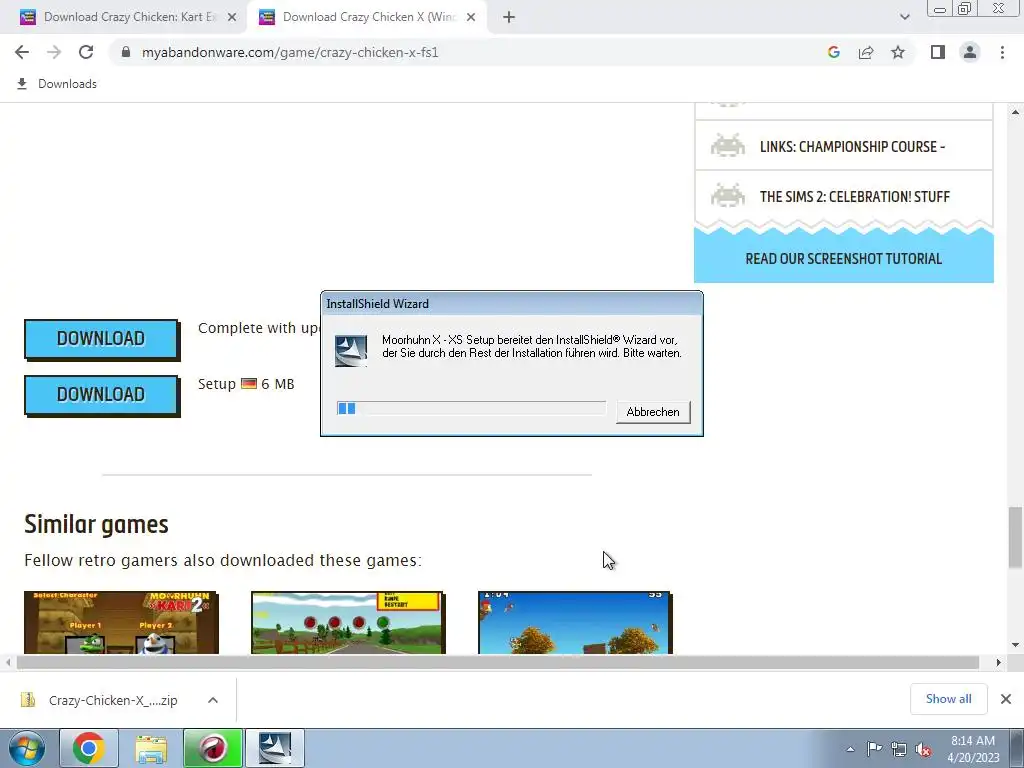Open the Google icon in address bar
The image size is (1024, 768).
(x=833, y=52)
